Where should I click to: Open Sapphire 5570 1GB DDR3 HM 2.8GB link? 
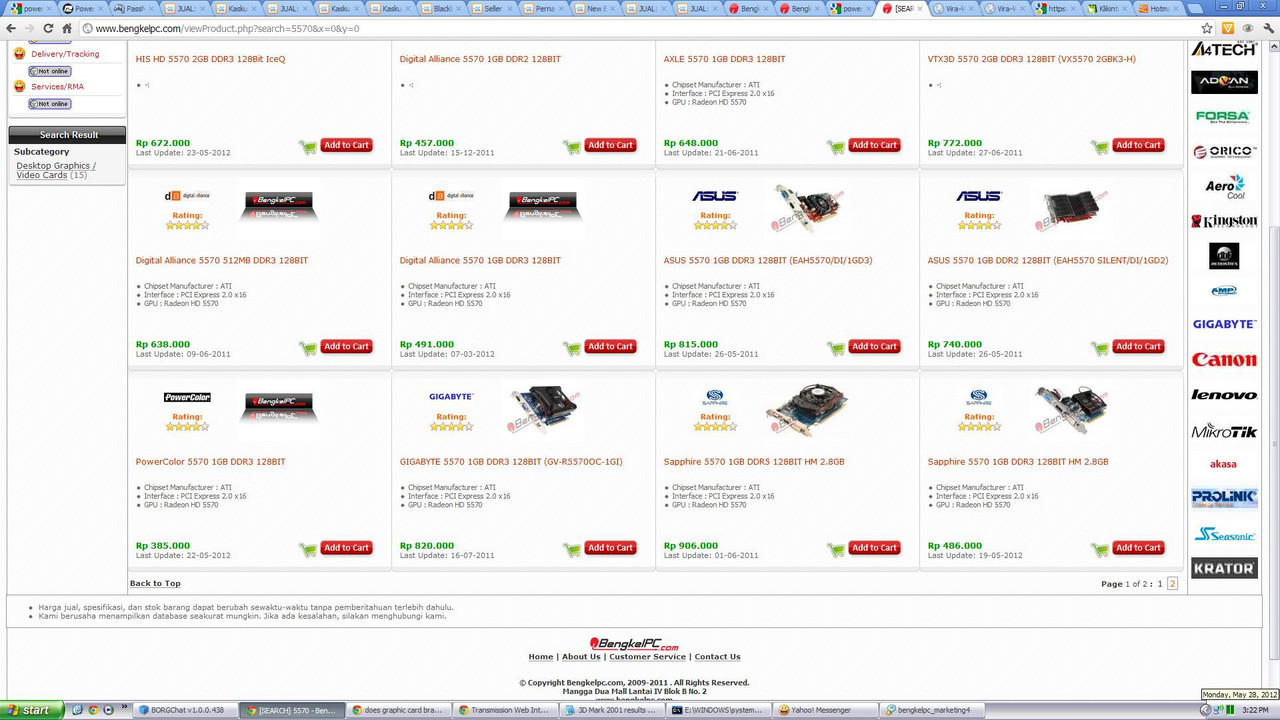click(1018, 462)
